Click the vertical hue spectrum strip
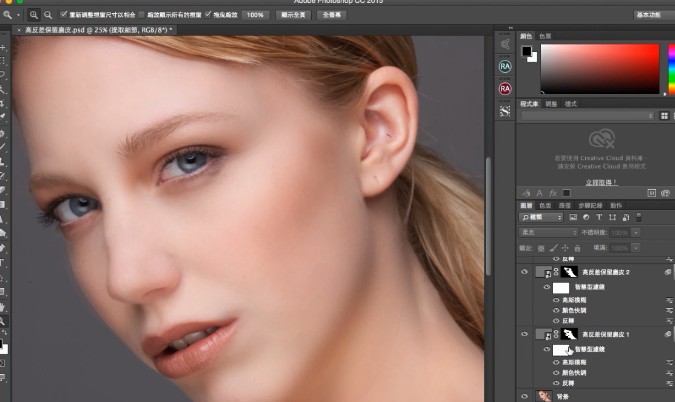Screen dimensions: 675x402 click(671, 69)
